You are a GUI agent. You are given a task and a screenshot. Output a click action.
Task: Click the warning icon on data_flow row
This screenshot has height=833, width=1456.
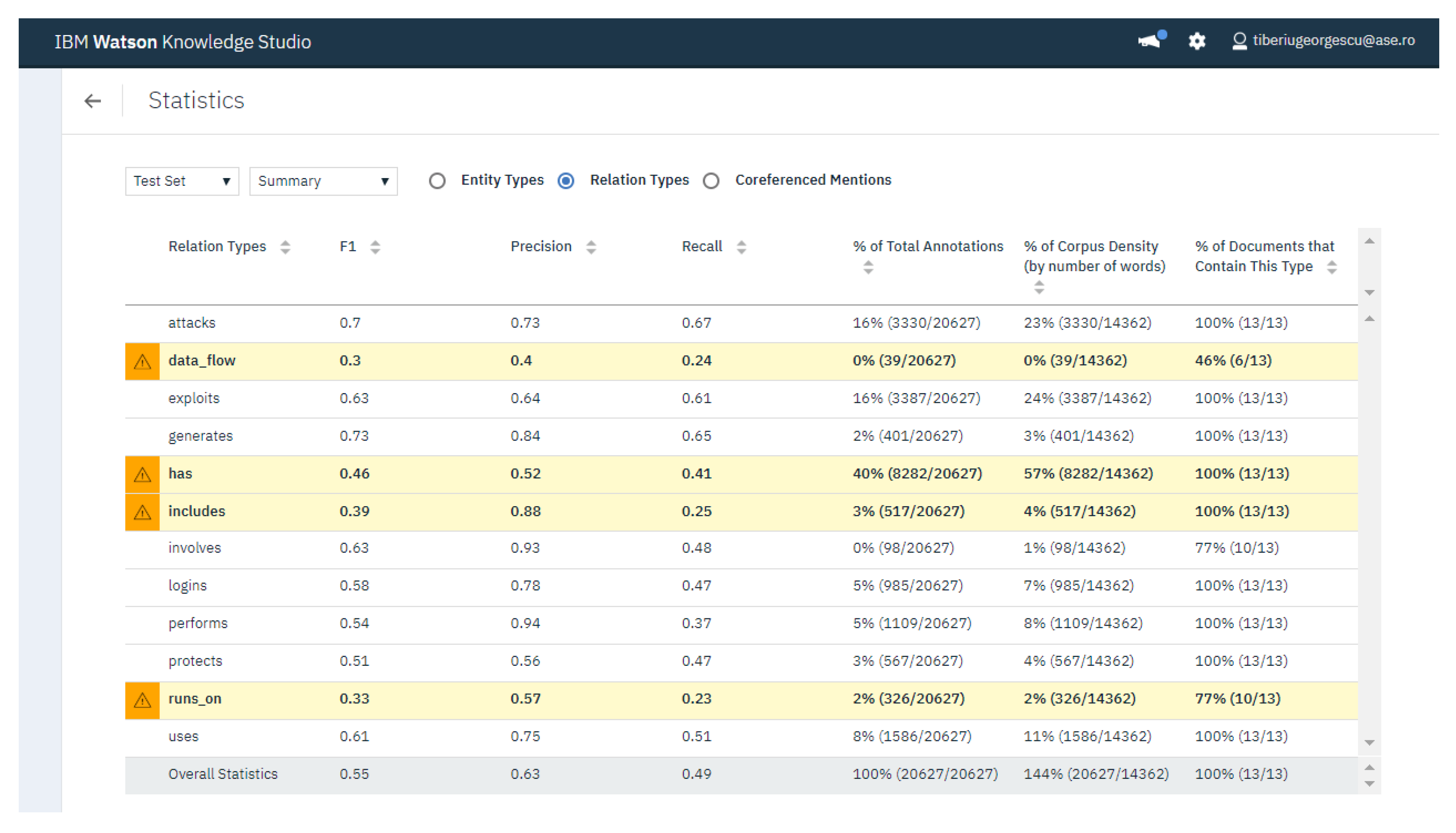[143, 362]
